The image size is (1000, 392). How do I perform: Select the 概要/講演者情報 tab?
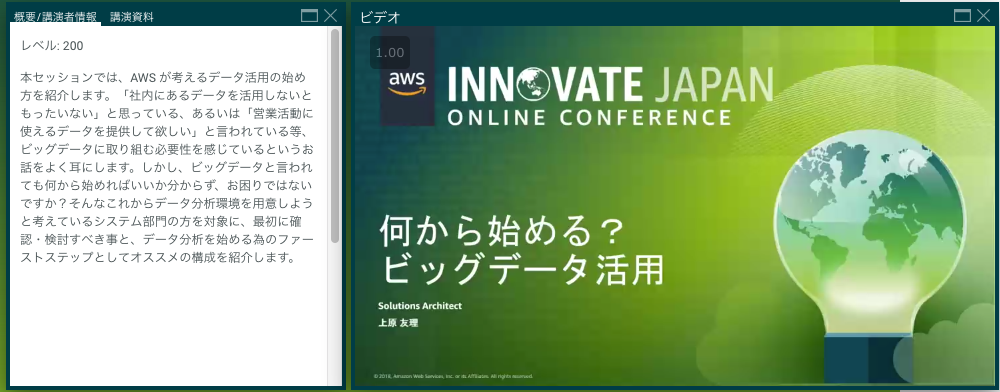(x=55, y=17)
